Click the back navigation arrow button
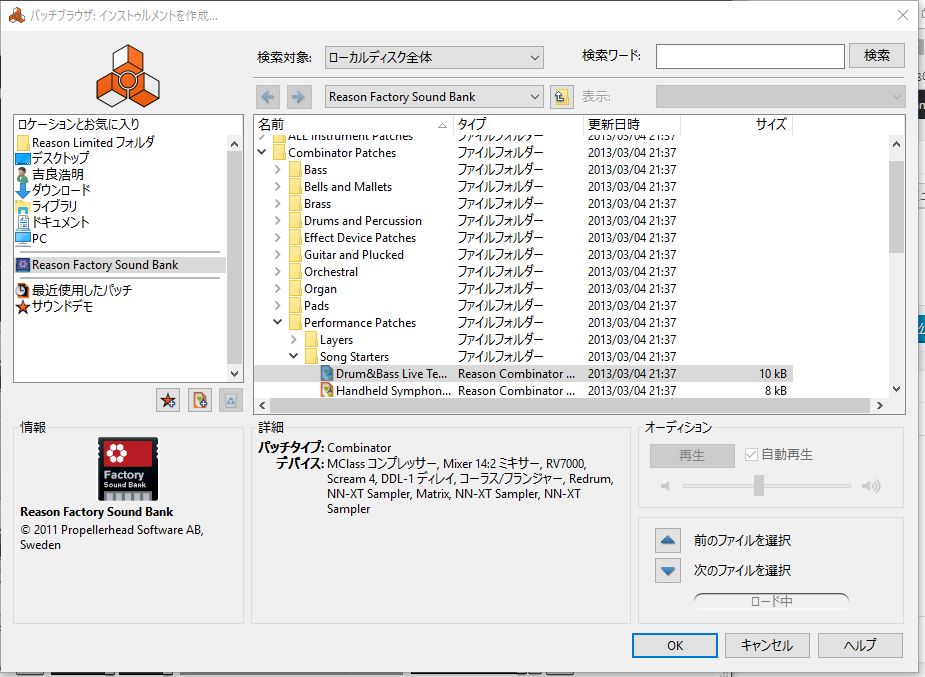 click(x=268, y=97)
